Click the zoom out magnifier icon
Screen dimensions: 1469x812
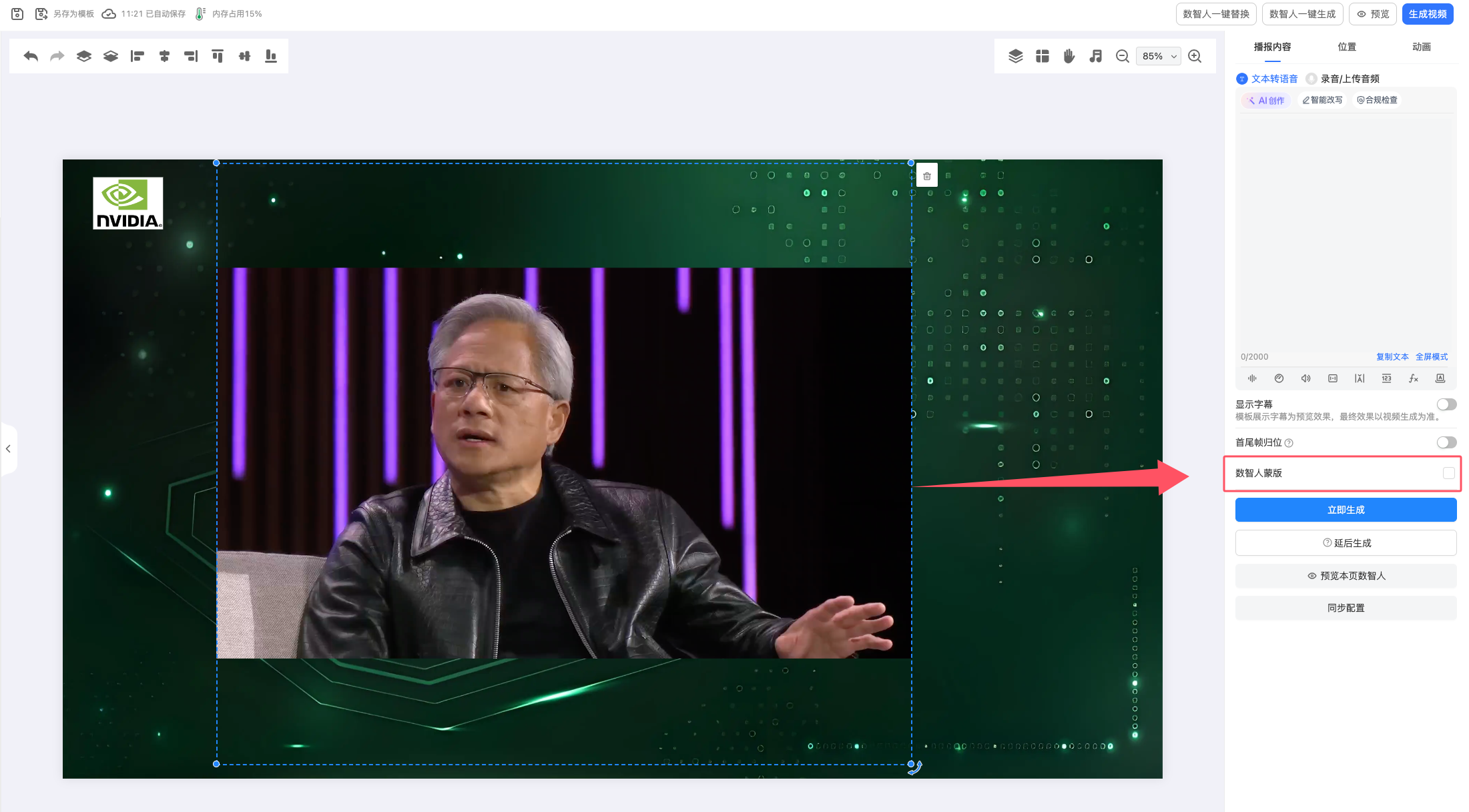click(1123, 56)
